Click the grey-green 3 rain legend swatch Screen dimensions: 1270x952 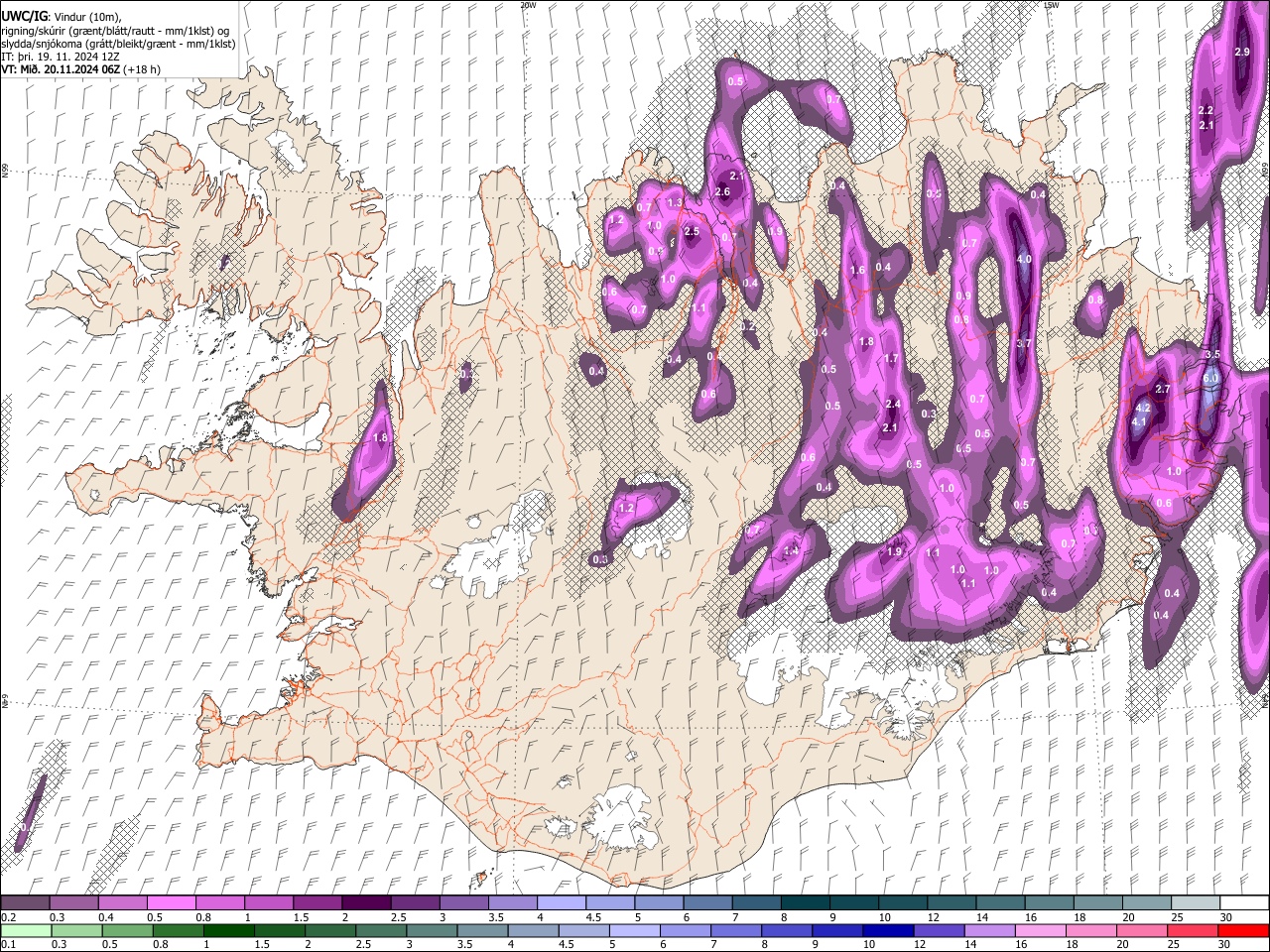pos(432,931)
